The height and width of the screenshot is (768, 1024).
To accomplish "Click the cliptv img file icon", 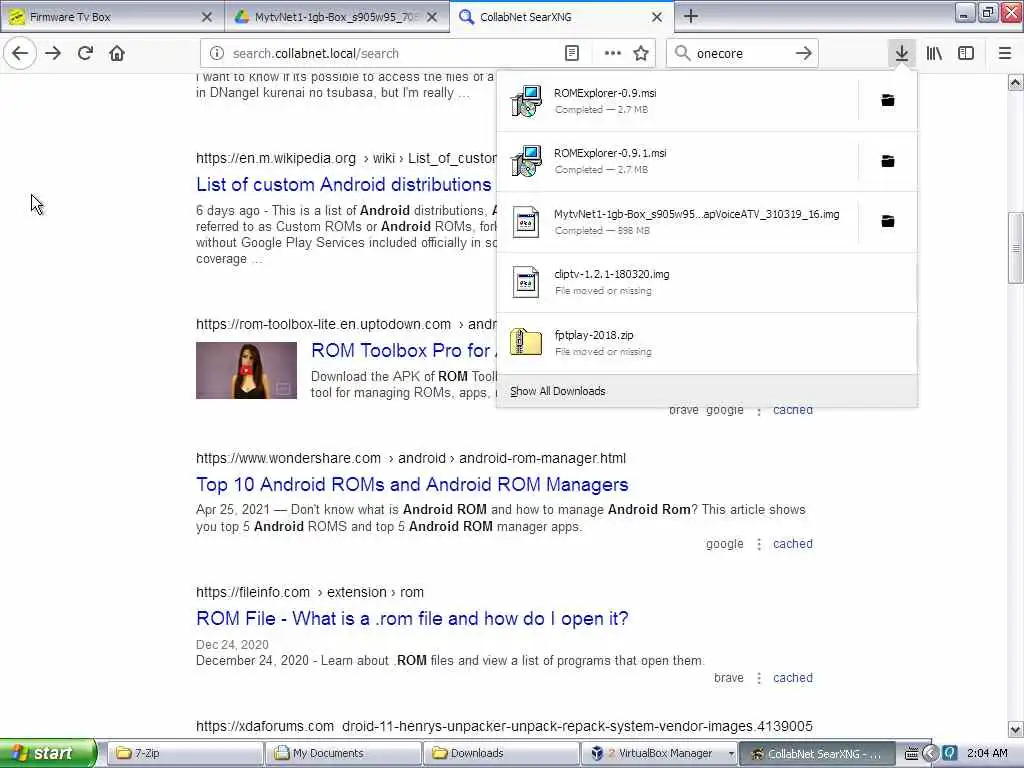I will 526,282.
